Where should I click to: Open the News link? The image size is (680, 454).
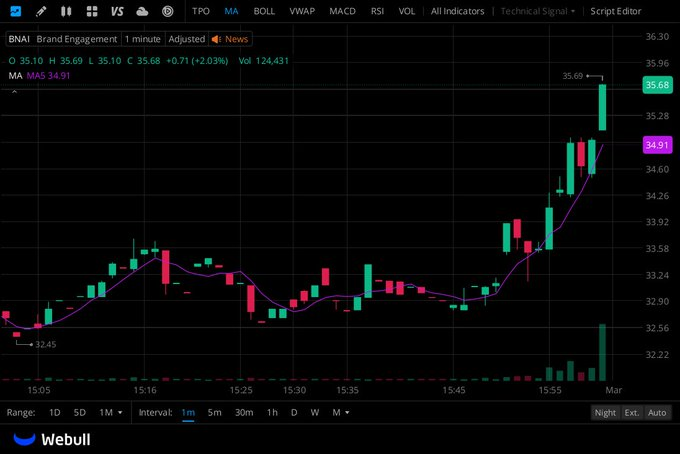tap(236, 39)
